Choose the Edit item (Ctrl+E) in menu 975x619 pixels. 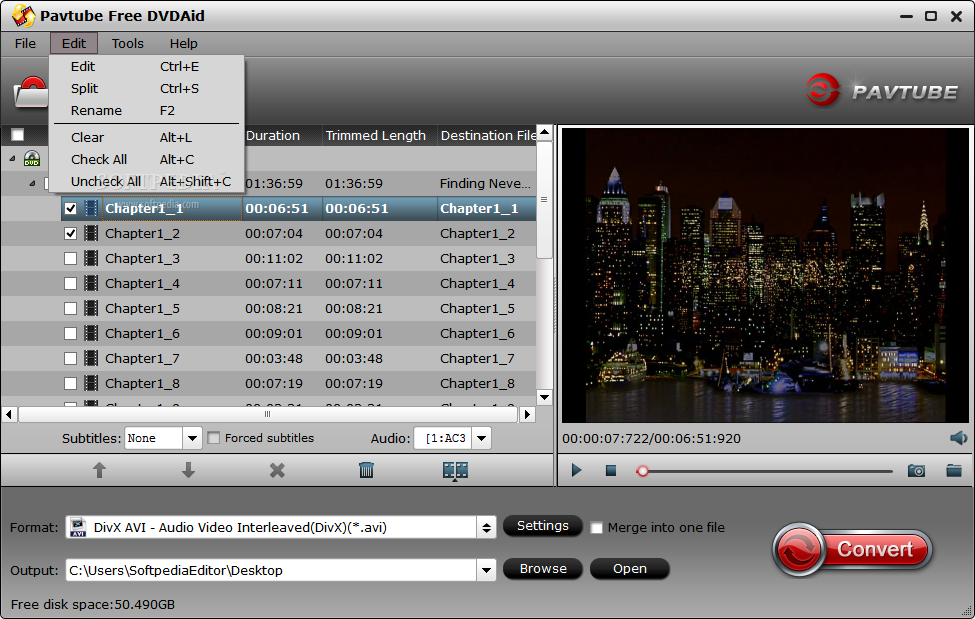point(147,67)
